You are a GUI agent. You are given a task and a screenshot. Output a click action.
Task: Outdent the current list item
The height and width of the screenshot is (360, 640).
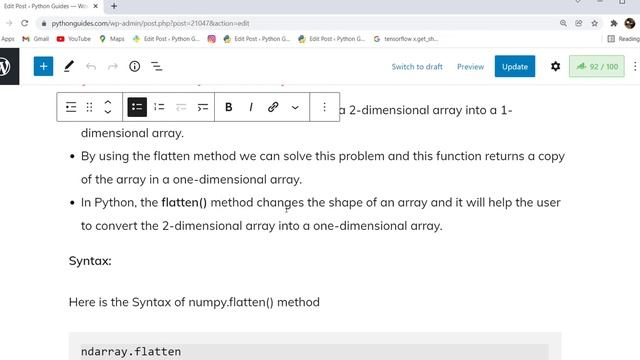[181, 107]
